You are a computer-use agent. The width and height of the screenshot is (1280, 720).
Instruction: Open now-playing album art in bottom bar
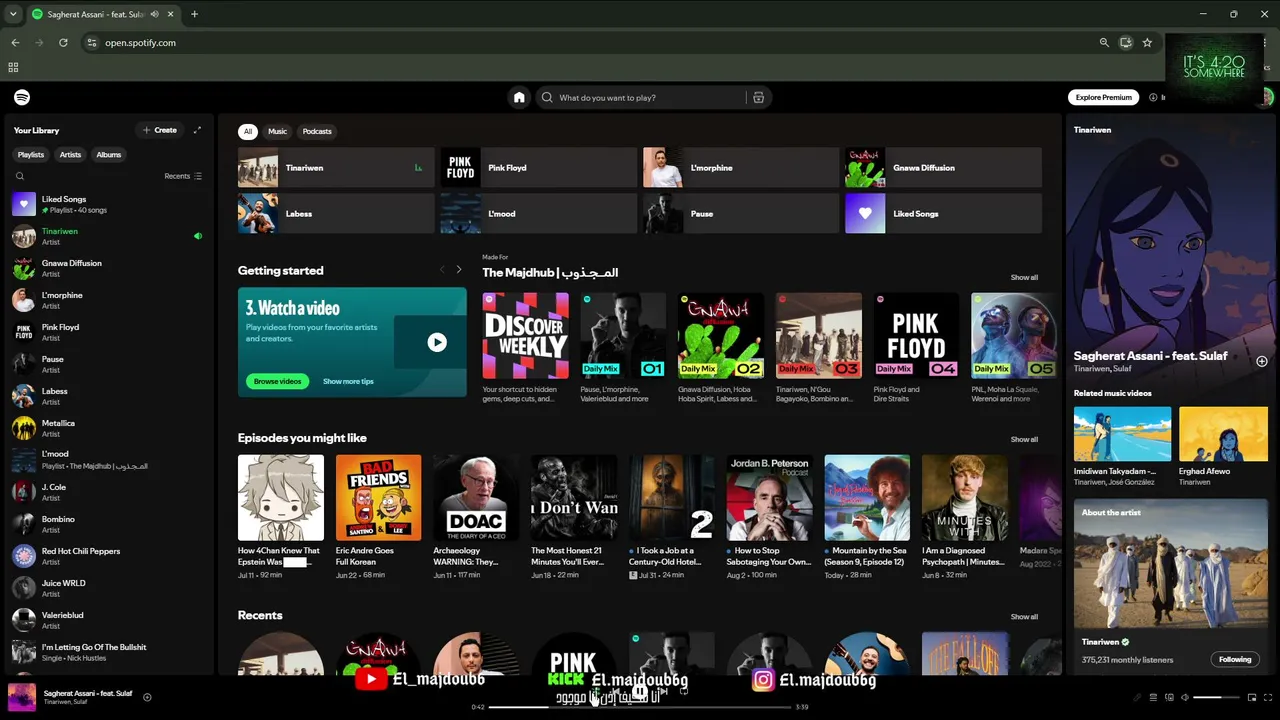pyautogui.click(x=22, y=697)
